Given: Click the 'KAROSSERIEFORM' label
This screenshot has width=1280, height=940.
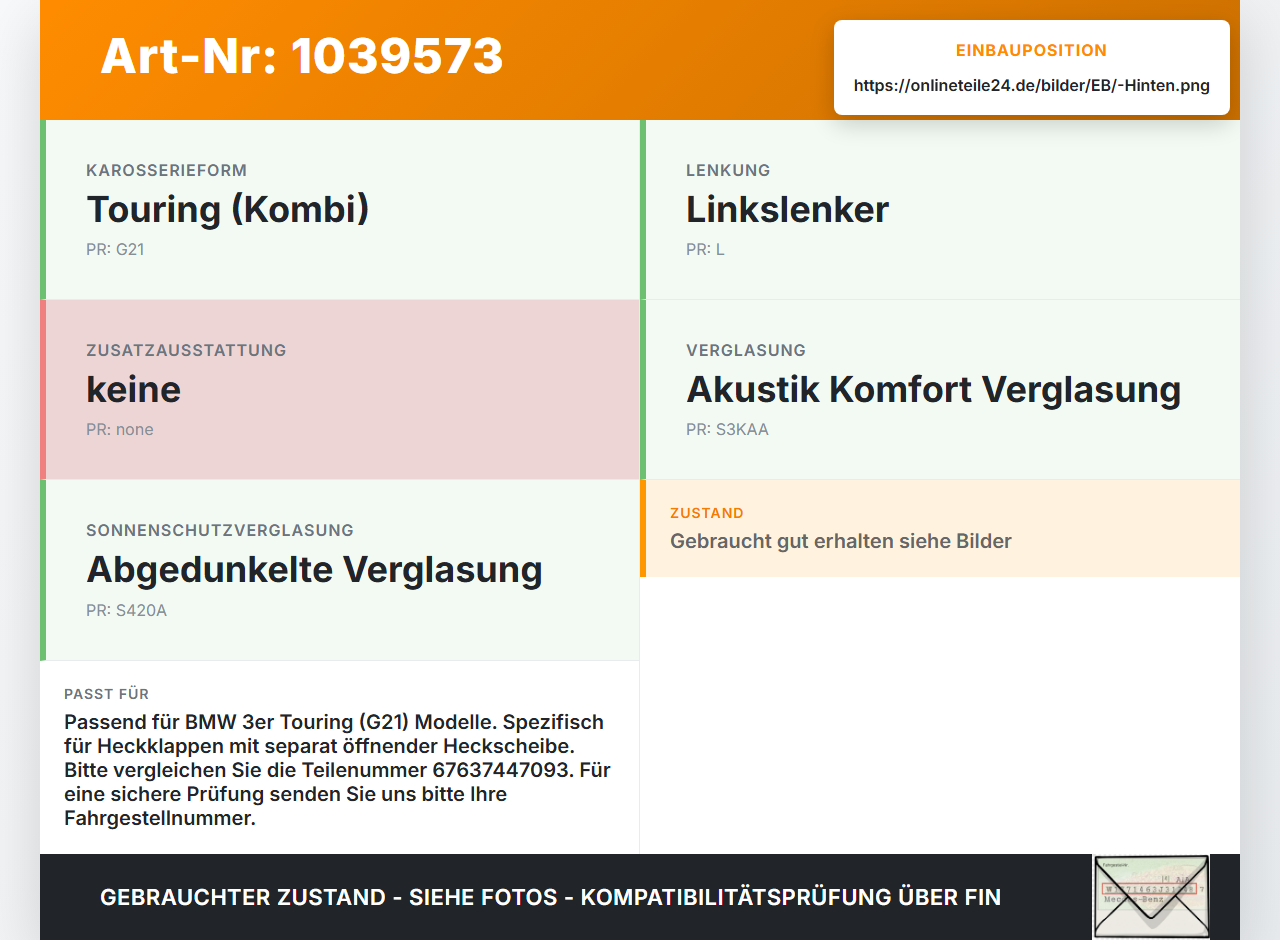Looking at the screenshot, I should [x=167, y=171].
